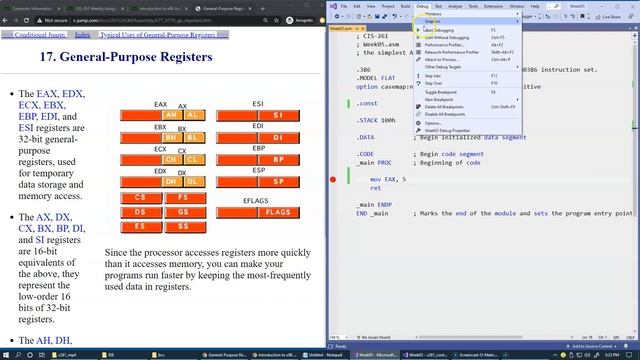Open the Test menu in Visual Studio
Viewport: 640px width, 360px height.
(x=438, y=6)
